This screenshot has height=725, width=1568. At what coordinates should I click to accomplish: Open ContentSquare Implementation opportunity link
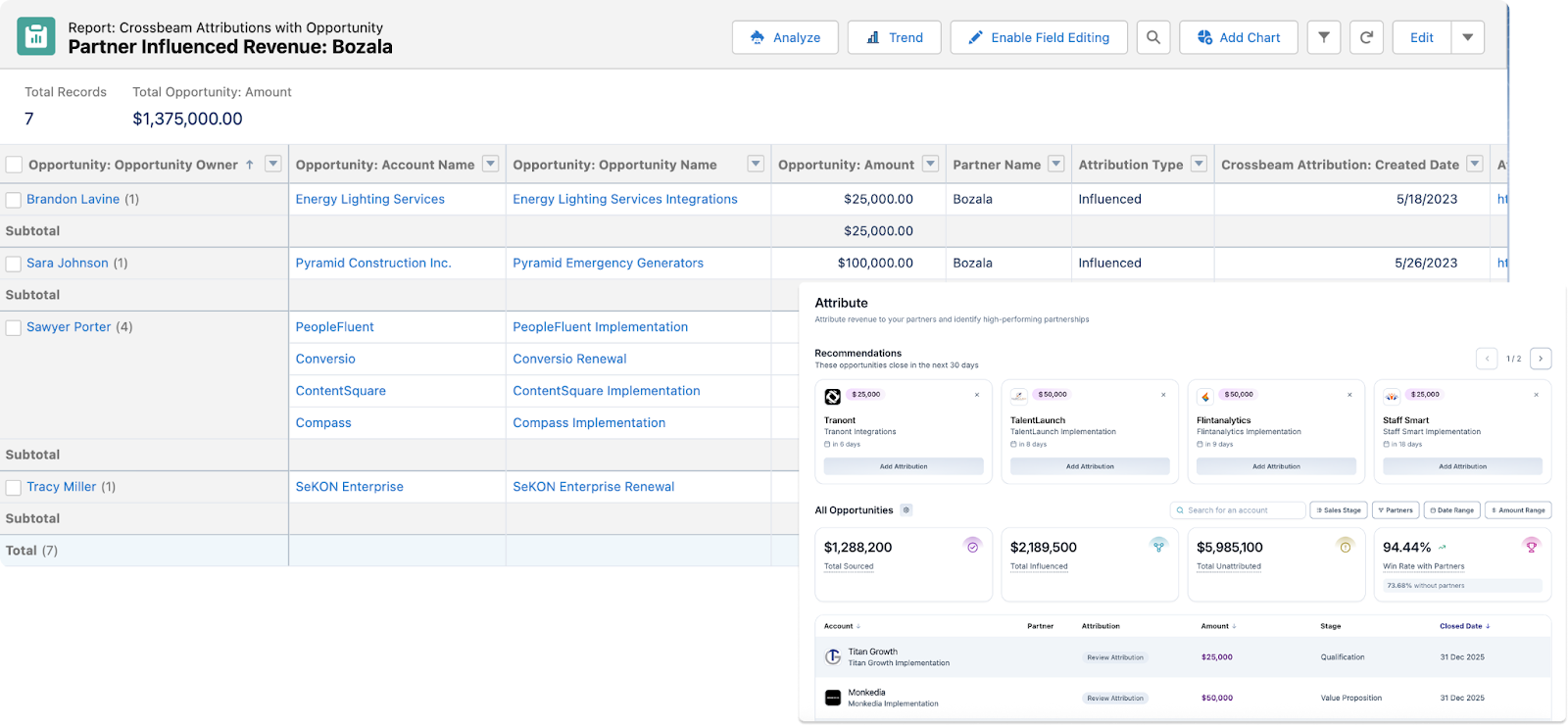pos(607,390)
